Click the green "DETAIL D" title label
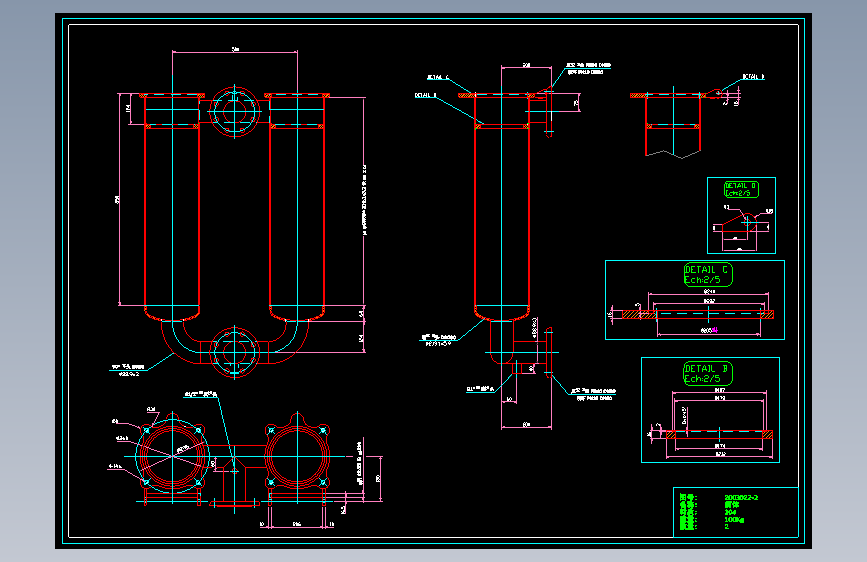The height and width of the screenshot is (562, 867). (740, 186)
